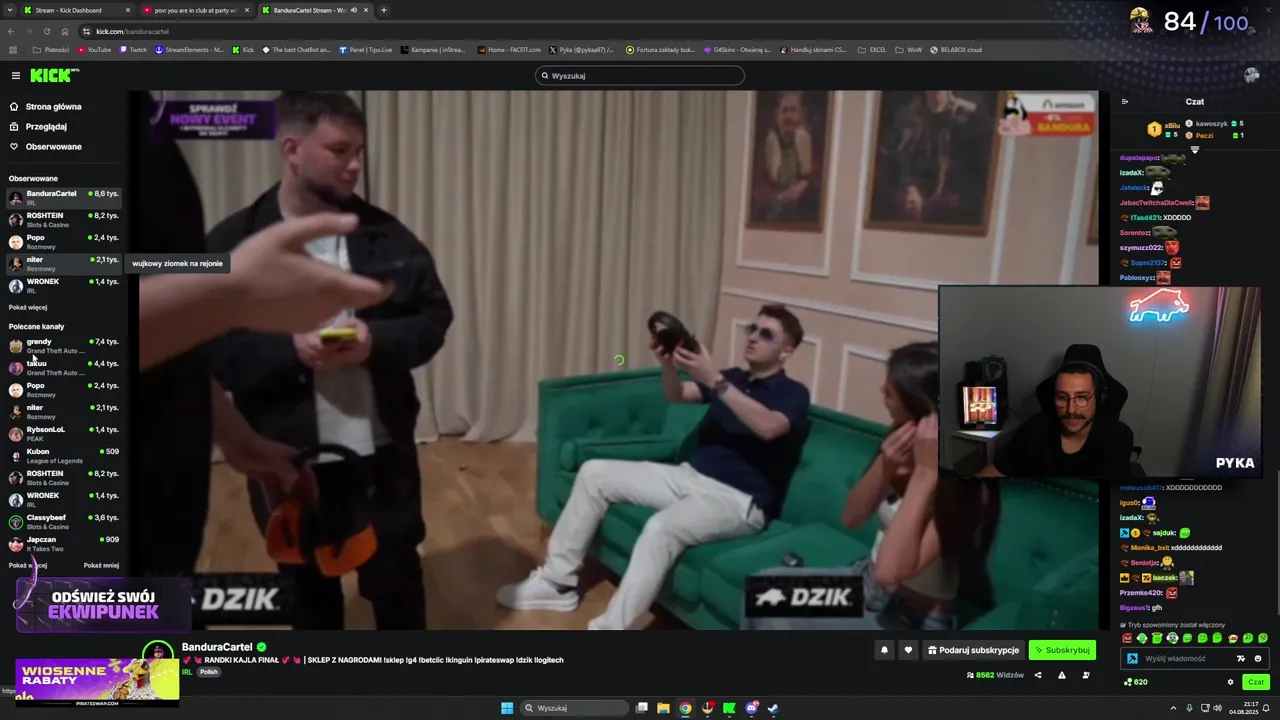The width and height of the screenshot is (1280, 720).
Task: Click 'Pokaż więcej' under Obserwowane
Action: coord(28,307)
